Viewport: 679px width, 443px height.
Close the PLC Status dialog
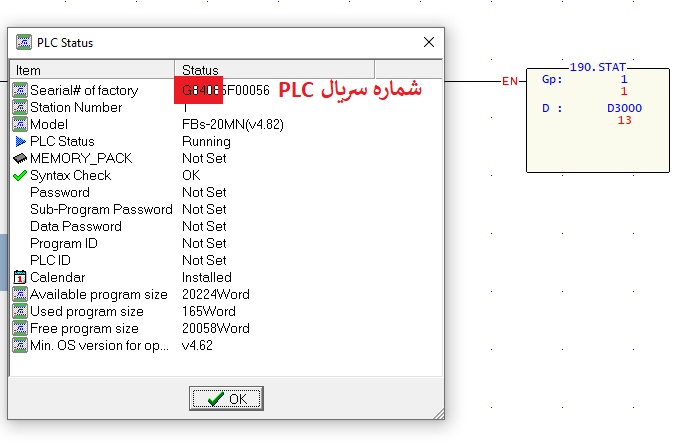(429, 42)
